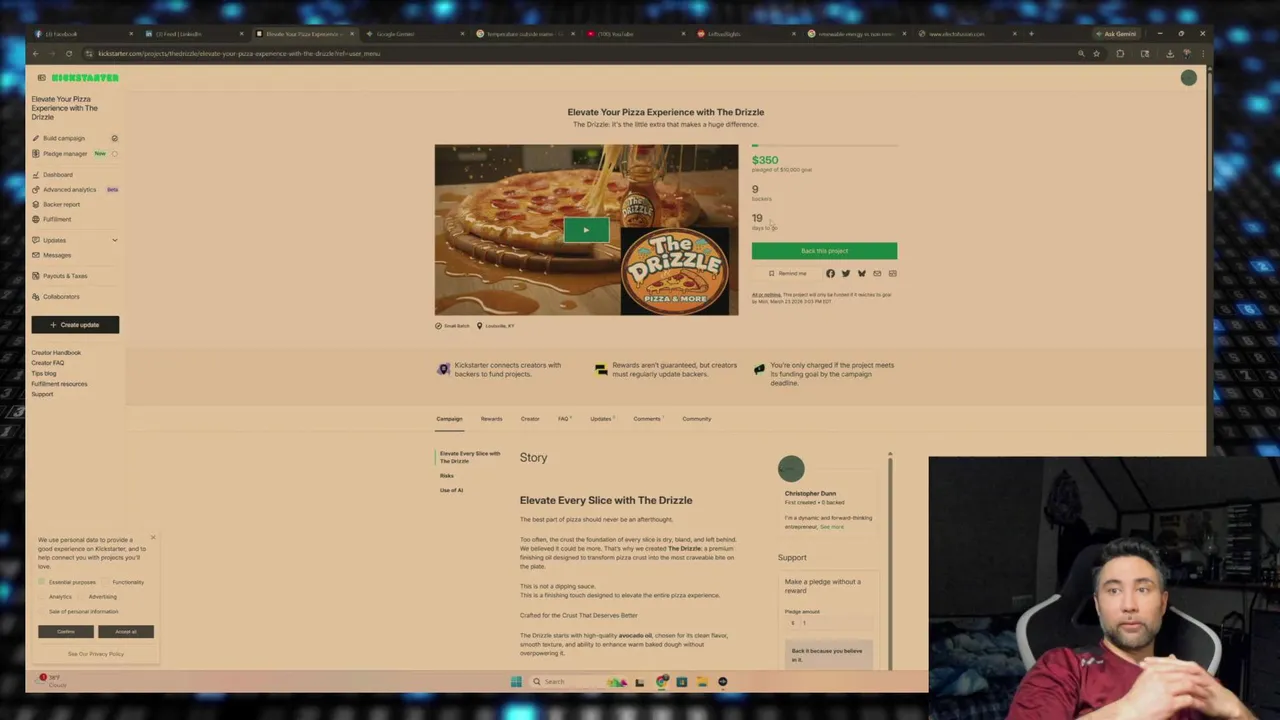Open the All or nothing link
Viewport: 1280px width, 720px height.
(766, 295)
